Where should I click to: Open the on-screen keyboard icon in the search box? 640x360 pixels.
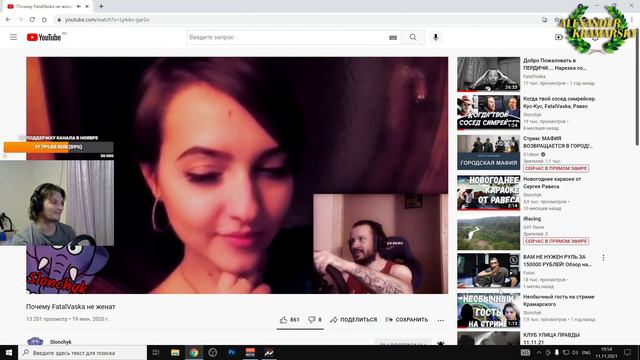[x=393, y=38]
